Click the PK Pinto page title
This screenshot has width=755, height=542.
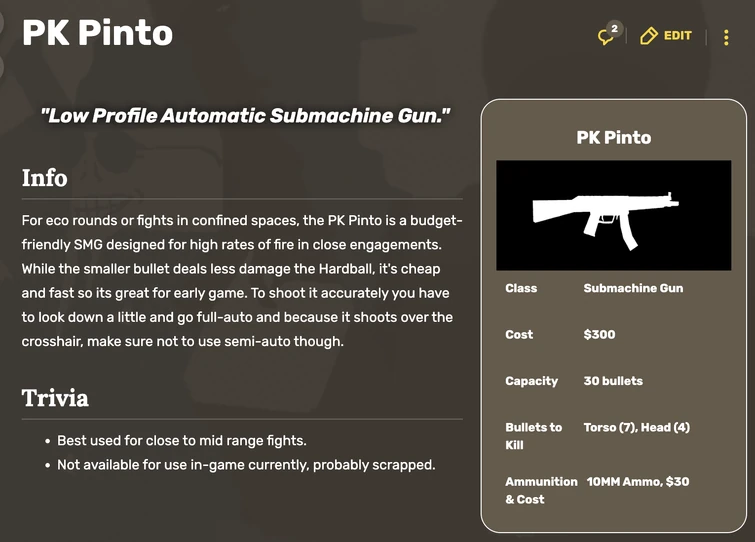pyautogui.click(x=98, y=33)
